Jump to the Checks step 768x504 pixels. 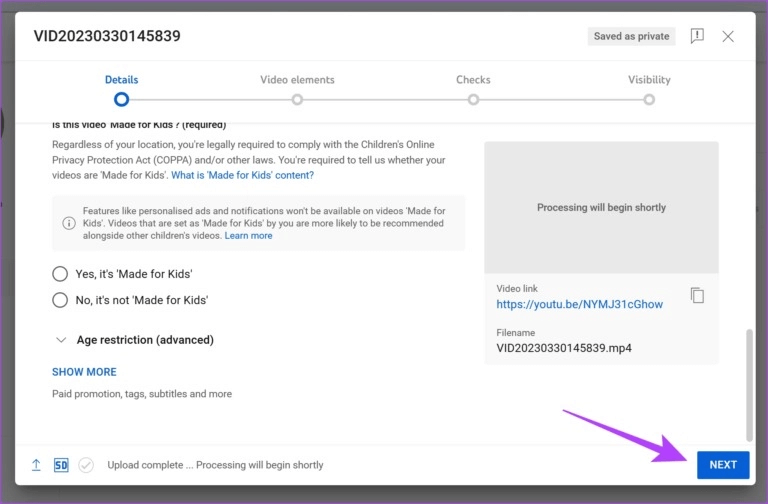tap(473, 99)
